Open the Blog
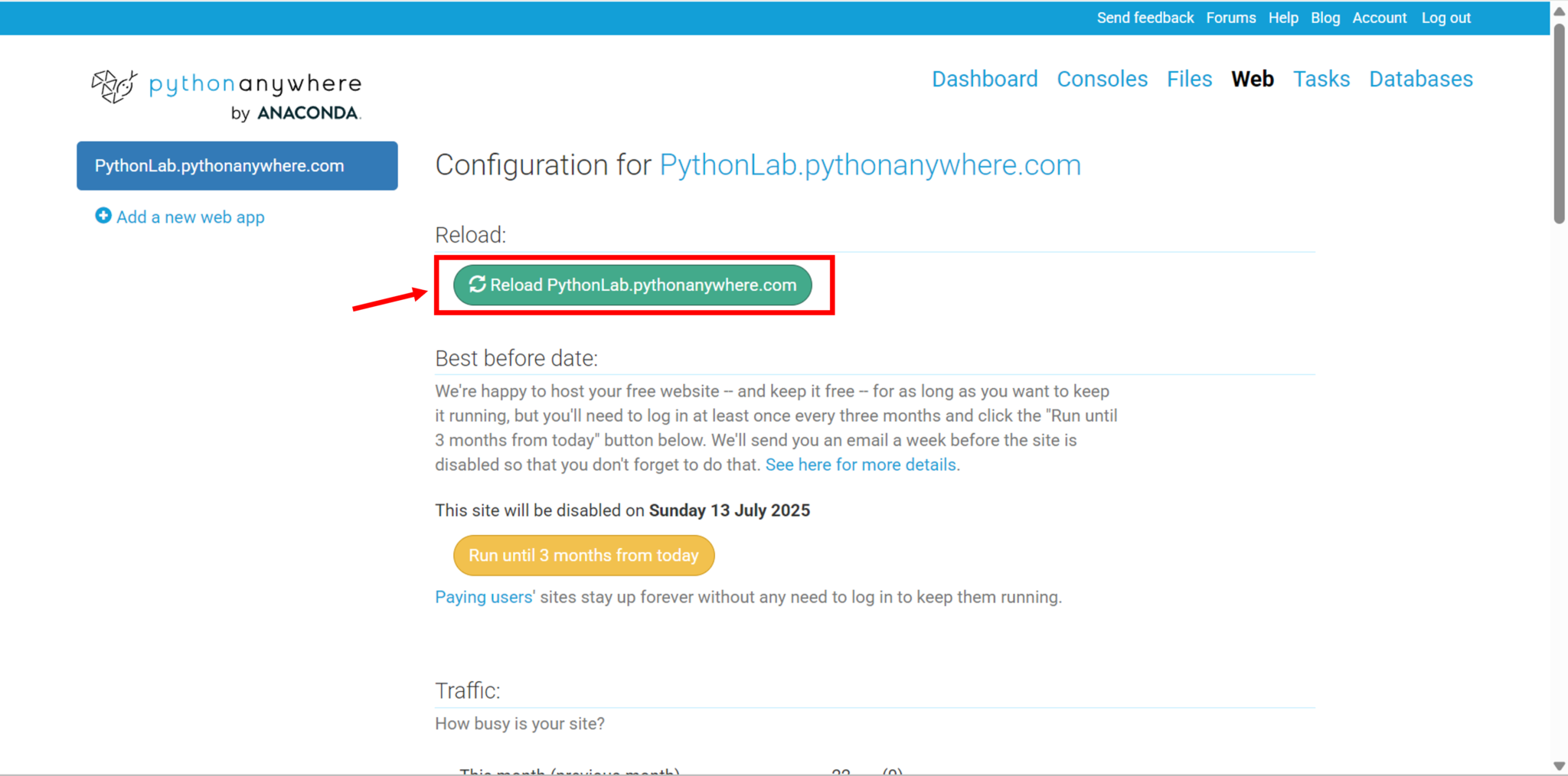This screenshot has height=776, width=1568. tap(1325, 18)
